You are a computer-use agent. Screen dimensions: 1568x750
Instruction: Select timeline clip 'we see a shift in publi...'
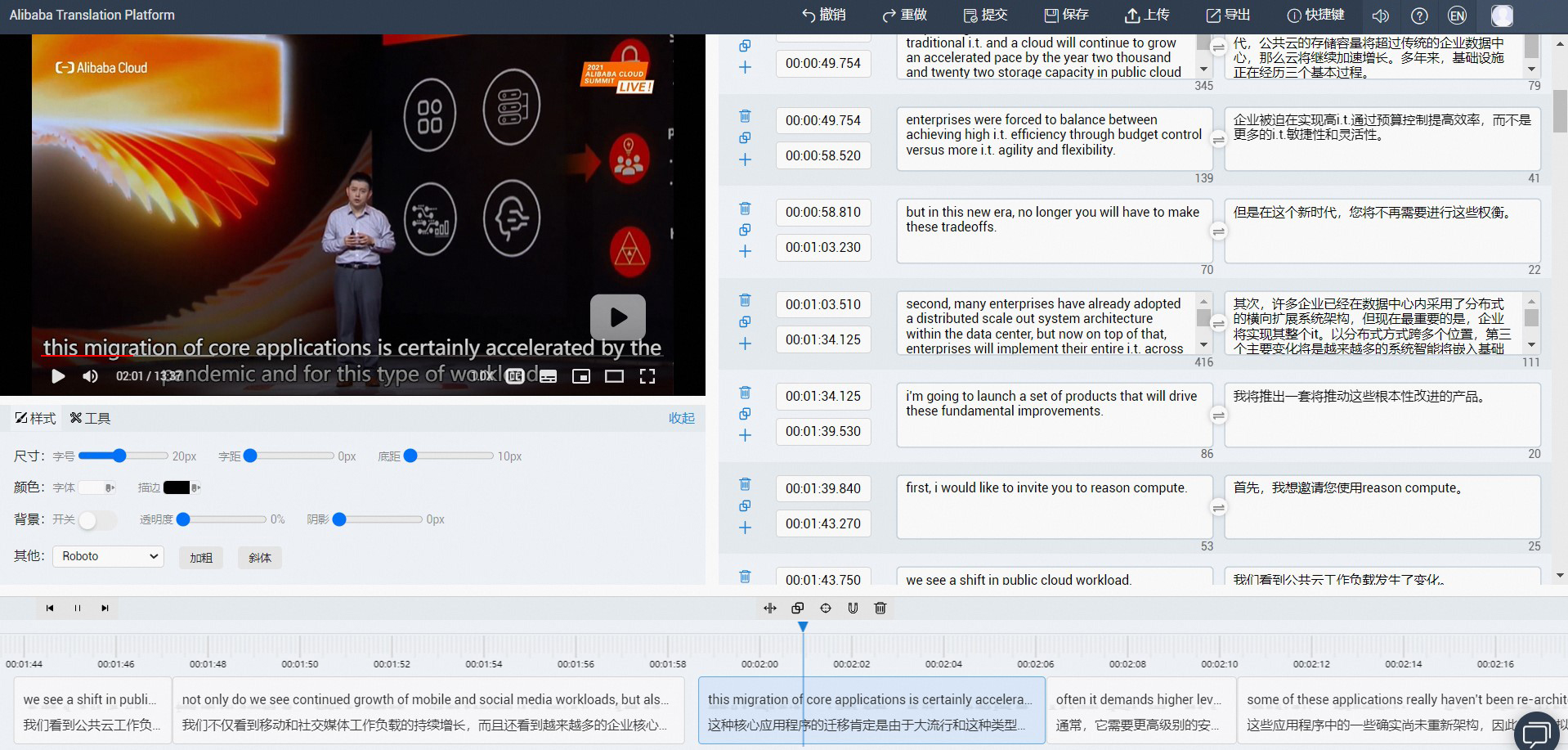[x=92, y=710]
